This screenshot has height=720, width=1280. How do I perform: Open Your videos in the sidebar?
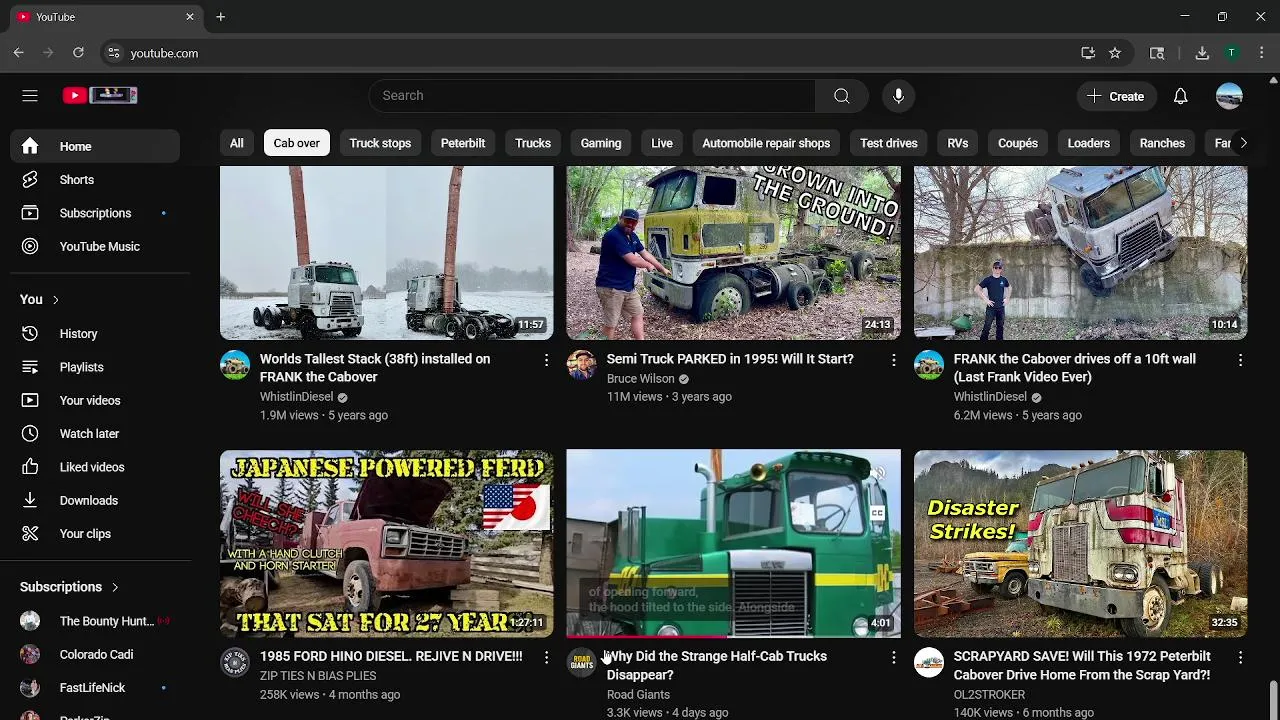tap(95, 400)
